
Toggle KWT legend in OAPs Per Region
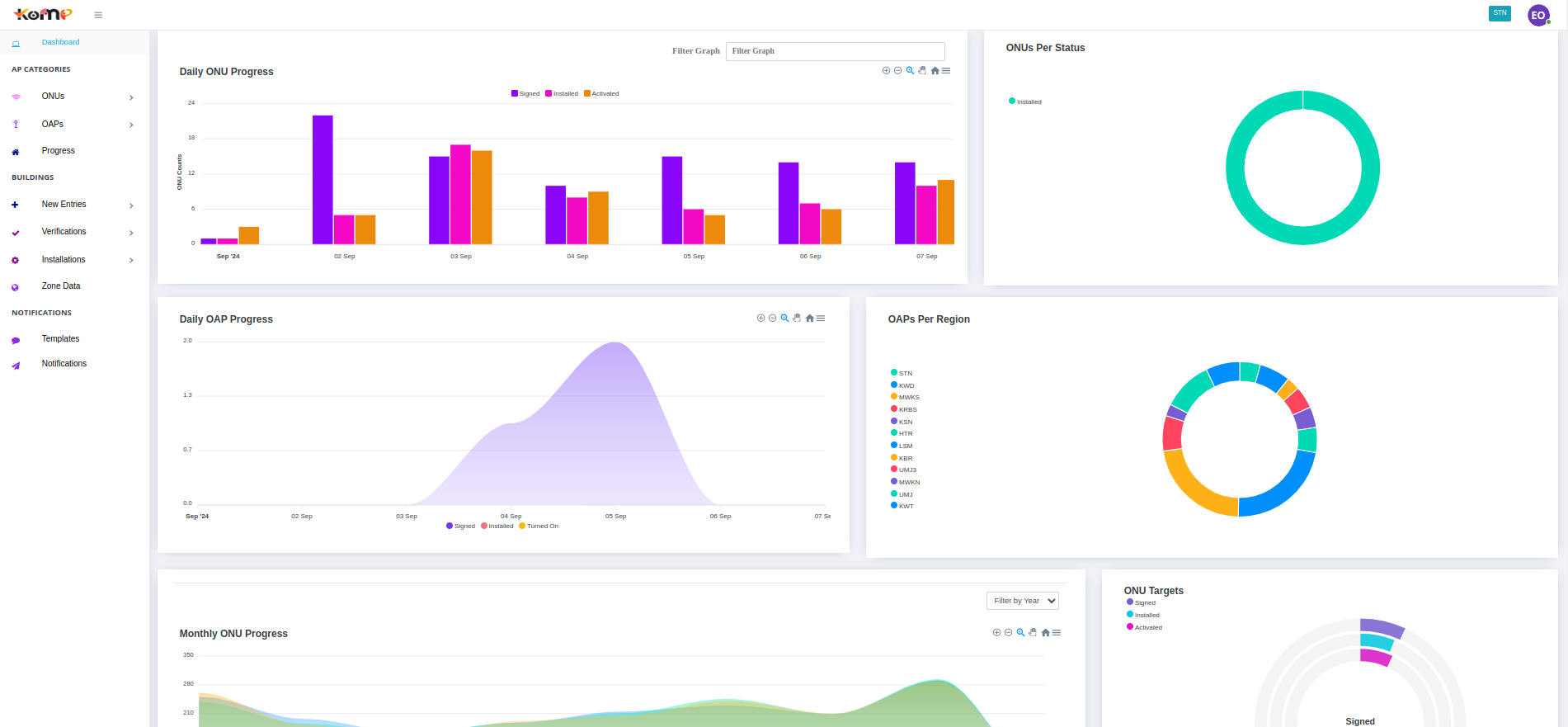902,506
